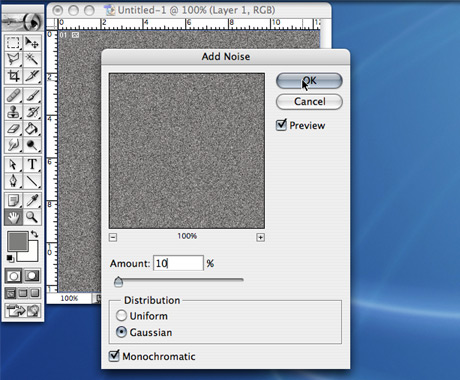Zoom in the noise preview
Screen dimensions: 460x380
click(260, 237)
